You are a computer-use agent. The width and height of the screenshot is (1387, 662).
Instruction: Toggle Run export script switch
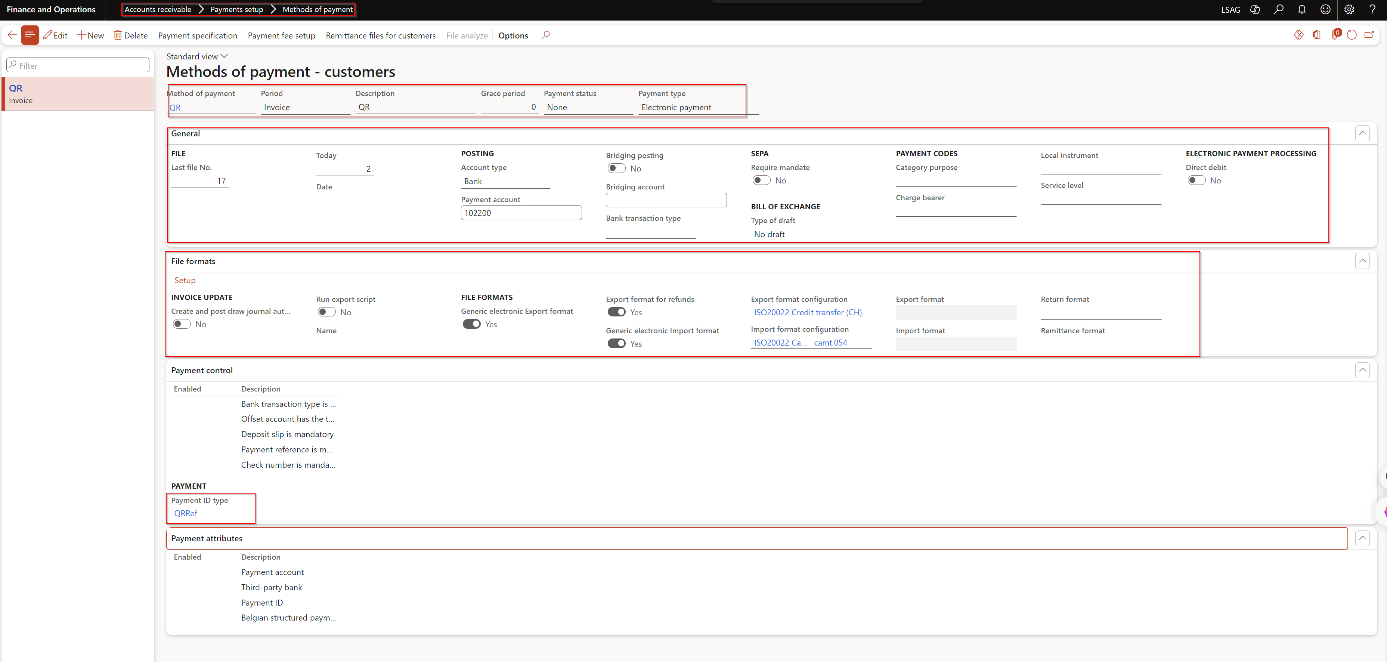pos(326,312)
